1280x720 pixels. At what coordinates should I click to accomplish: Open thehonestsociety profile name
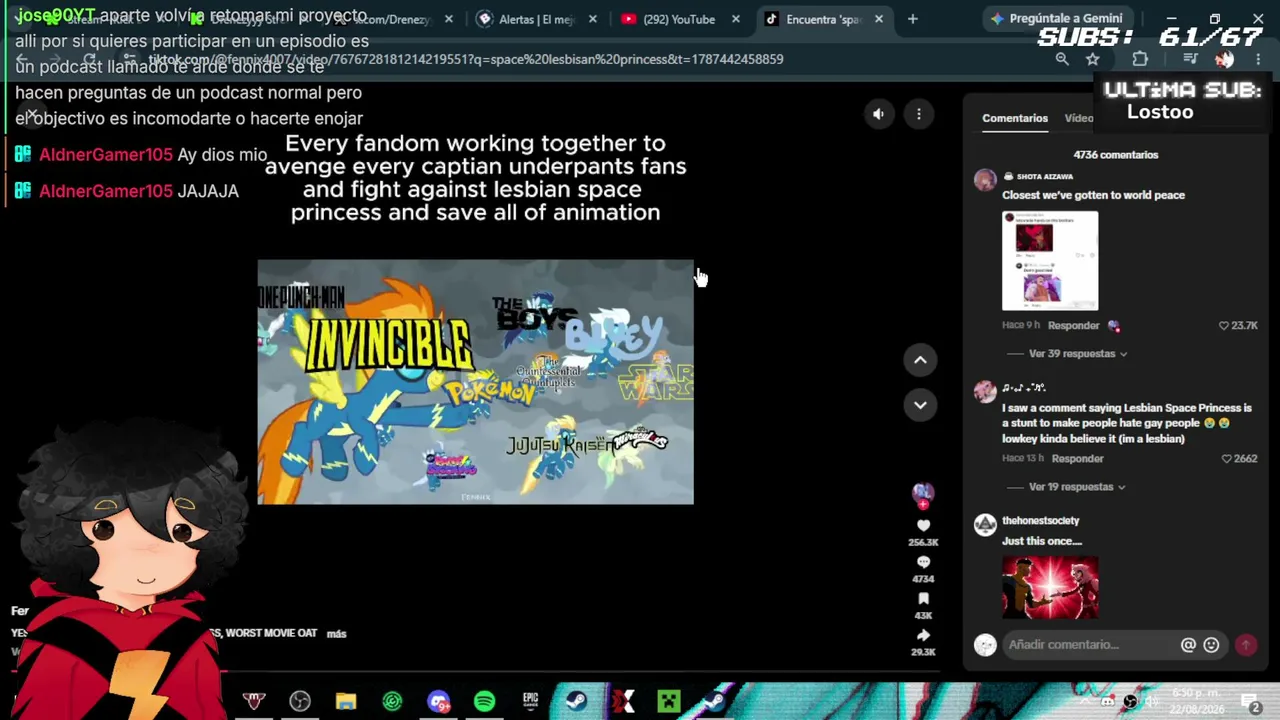[x=1040, y=520]
